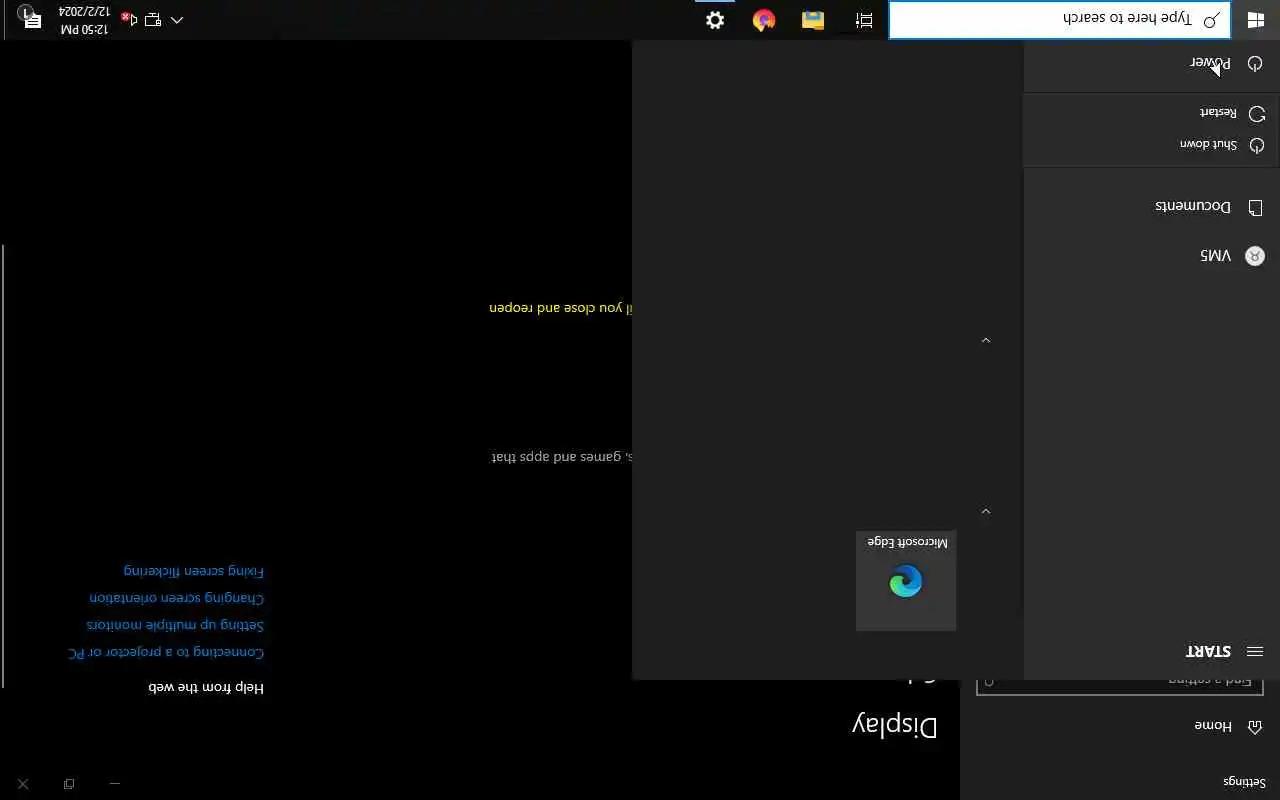The width and height of the screenshot is (1280, 800).
Task: Open the Power options in Start menu
Action: point(1151,63)
